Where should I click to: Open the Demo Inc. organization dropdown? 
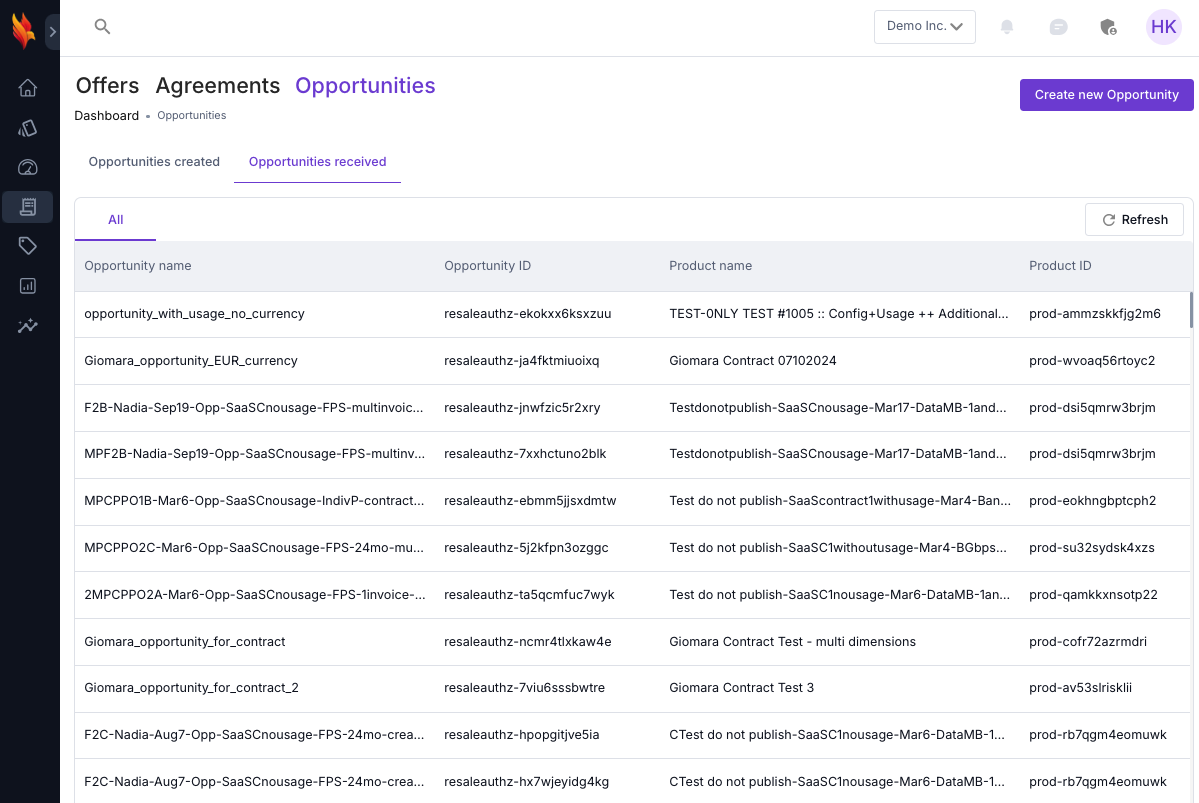point(924,27)
